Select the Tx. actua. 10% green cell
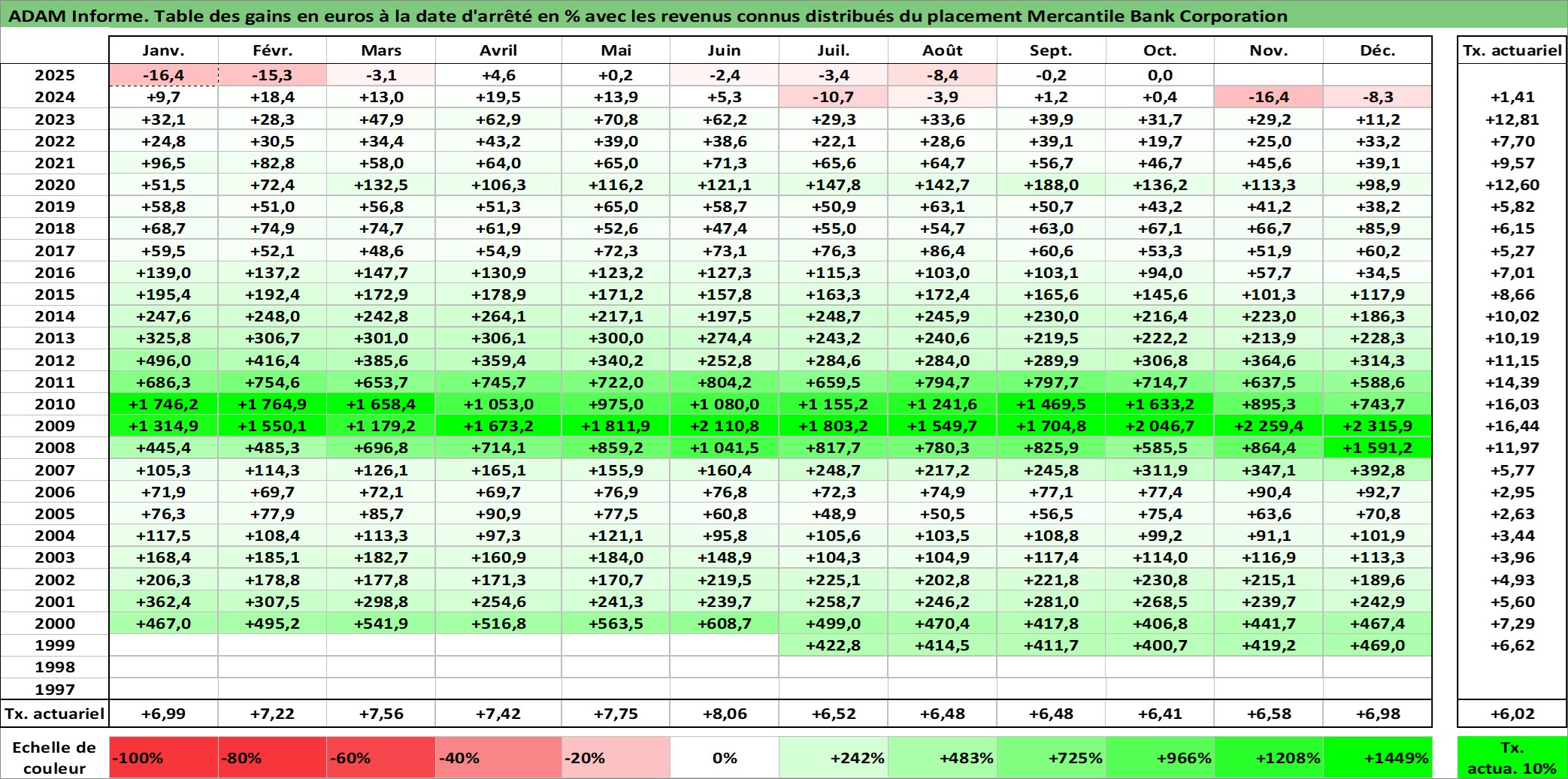Image resolution: width=1568 pixels, height=779 pixels. (x=1512, y=757)
